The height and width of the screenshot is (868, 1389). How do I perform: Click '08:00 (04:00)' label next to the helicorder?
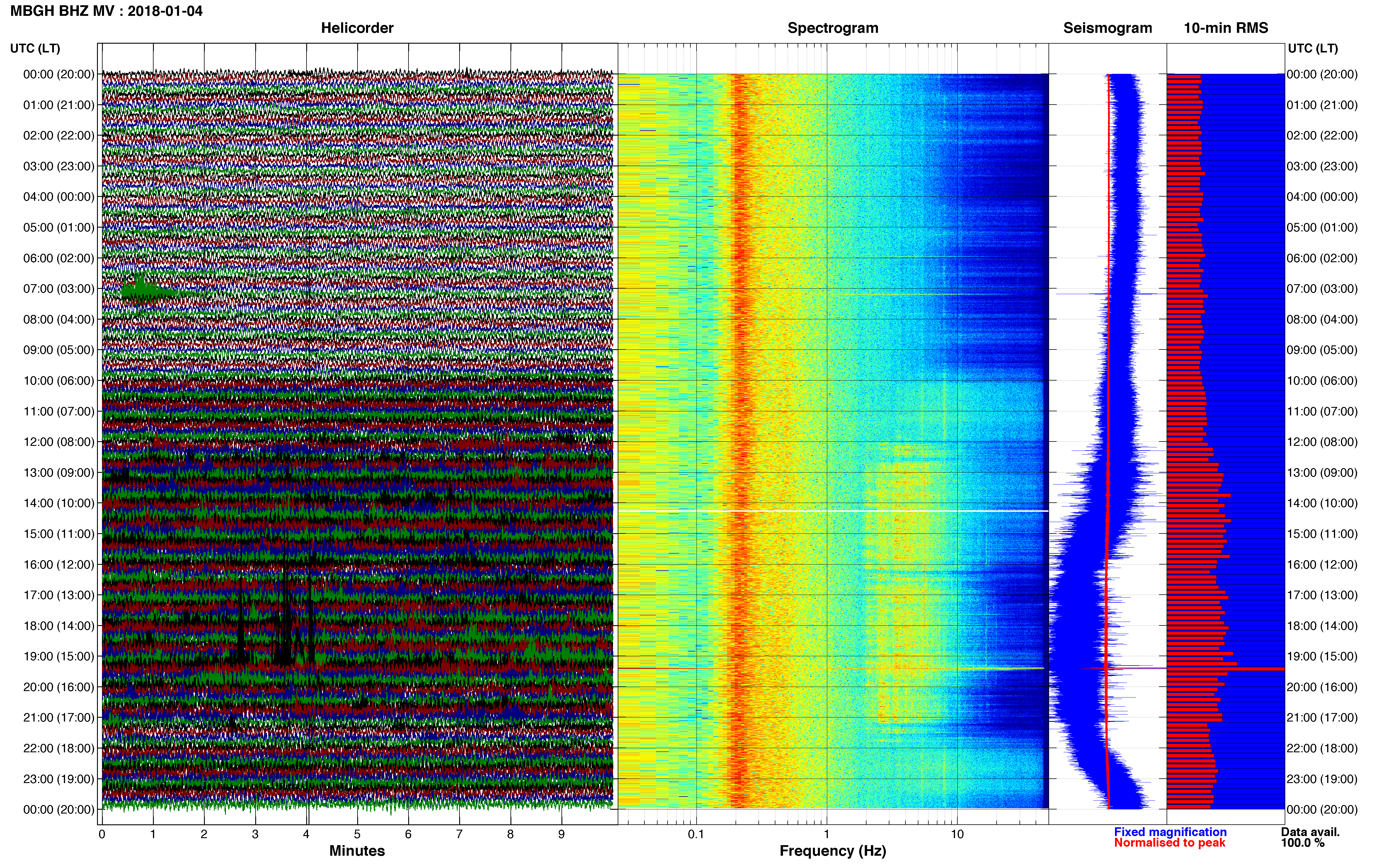(59, 319)
